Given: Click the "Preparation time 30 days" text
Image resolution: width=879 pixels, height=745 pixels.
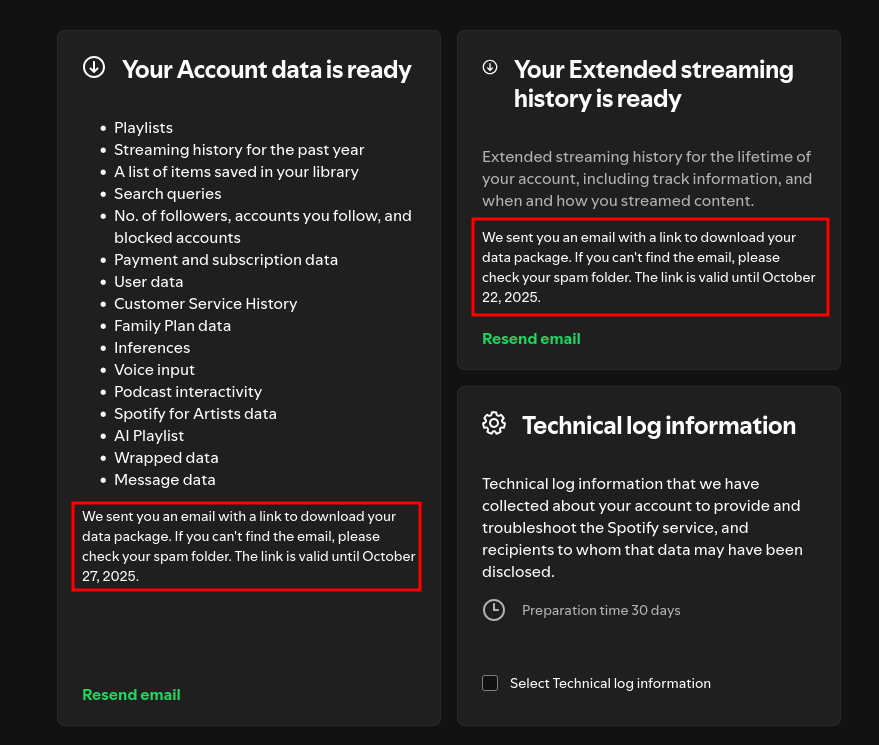Looking at the screenshot, I should click(x=601, y=610).
